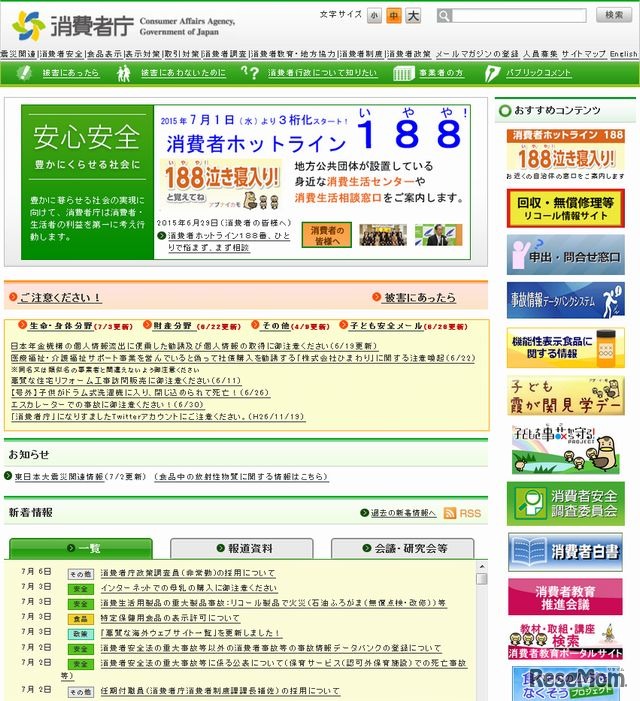Viewport: 640px width, 701px height.
Task: Switch to the English site
Action: [x=623, y=54]
